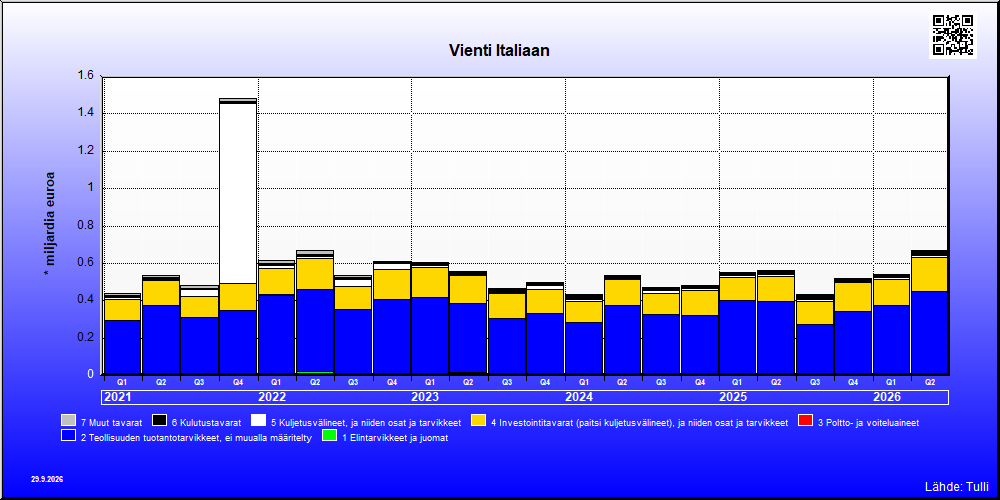The image size is (1000, 500).
Task: Click the white '5 Kuljetusvälineet' legend swatch
Action: pyautogui.click(x=258, y=421)
